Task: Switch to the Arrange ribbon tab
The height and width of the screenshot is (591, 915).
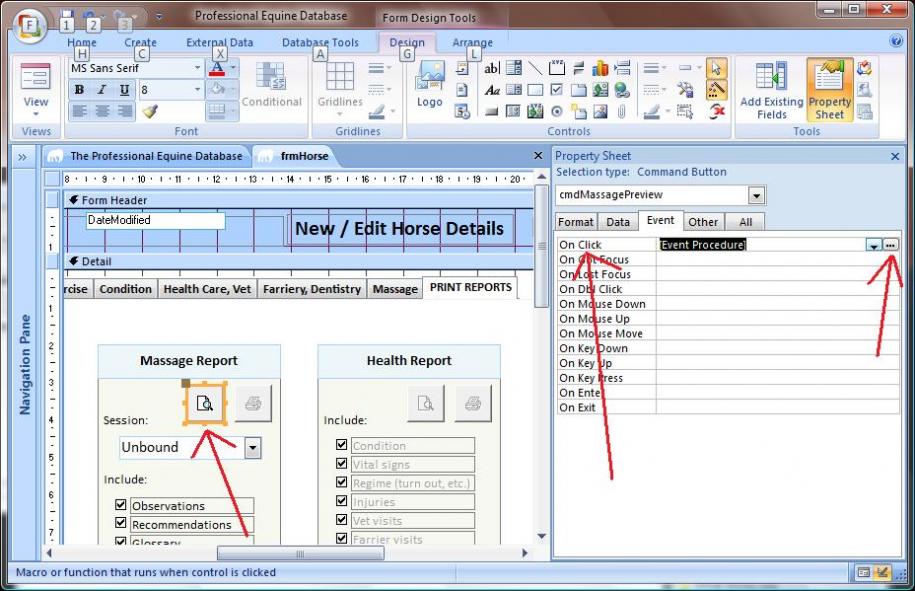Action: tap(472, 42)
